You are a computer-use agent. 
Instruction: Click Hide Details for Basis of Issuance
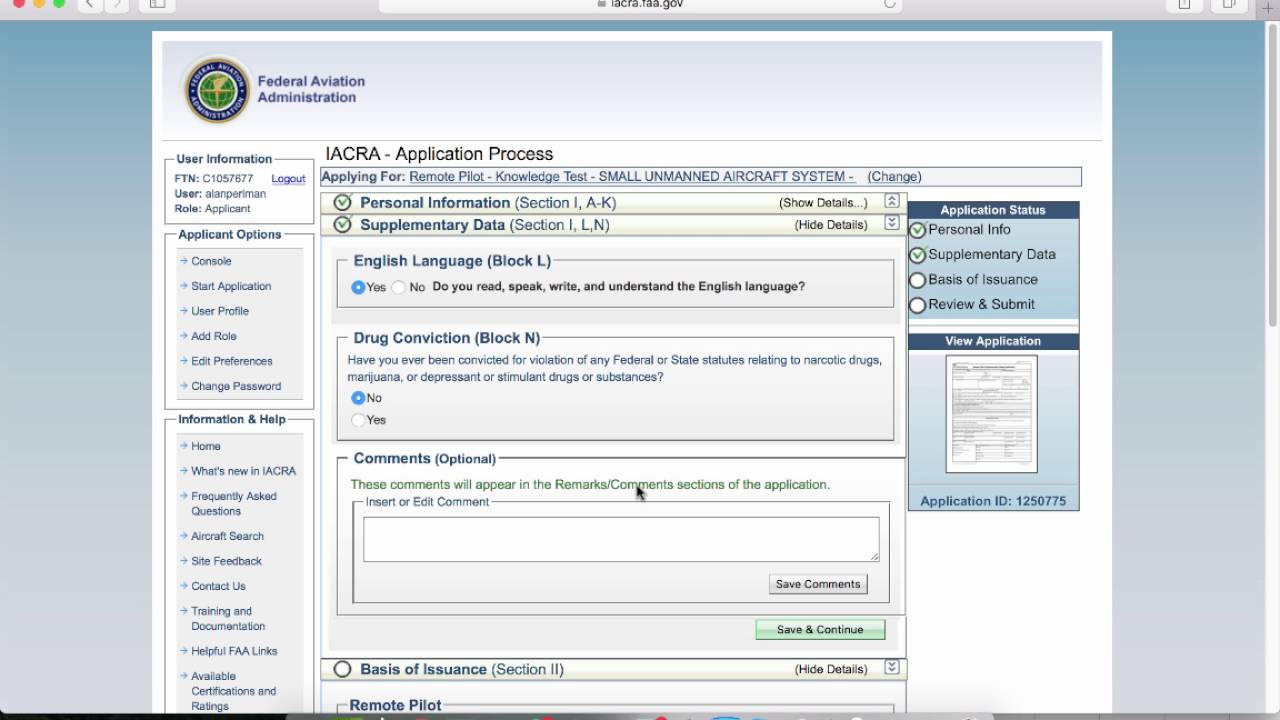point(831,669)
